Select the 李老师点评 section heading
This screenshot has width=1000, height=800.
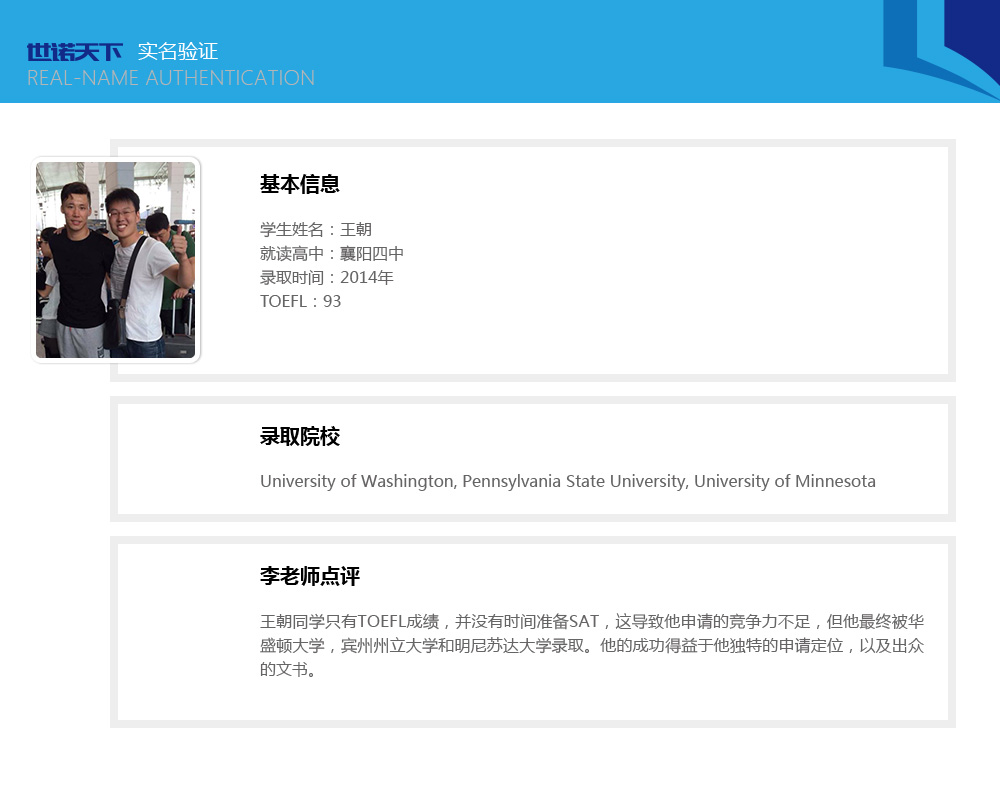[x=310, y=577]
